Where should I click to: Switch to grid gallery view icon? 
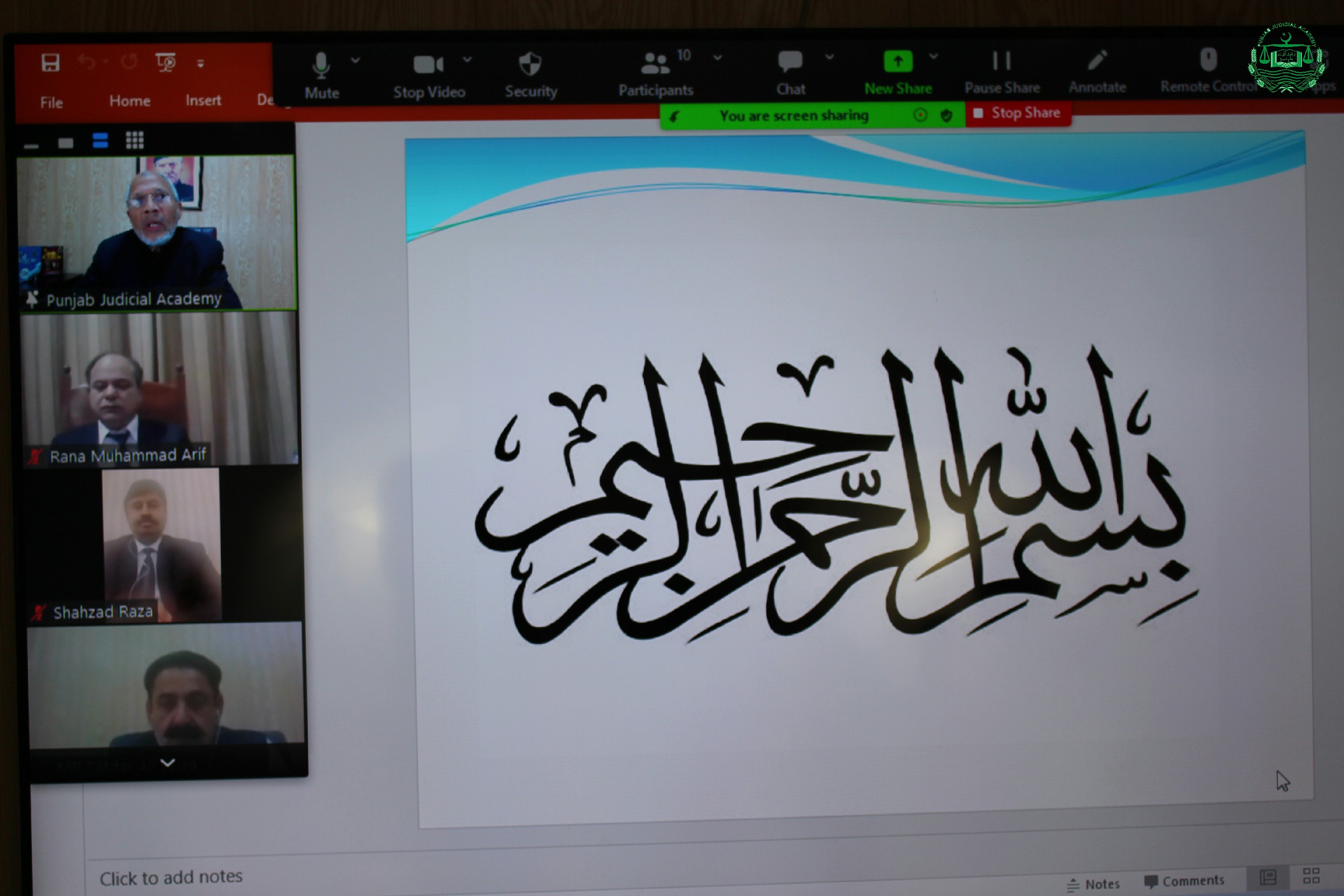[x=134, y=140]
